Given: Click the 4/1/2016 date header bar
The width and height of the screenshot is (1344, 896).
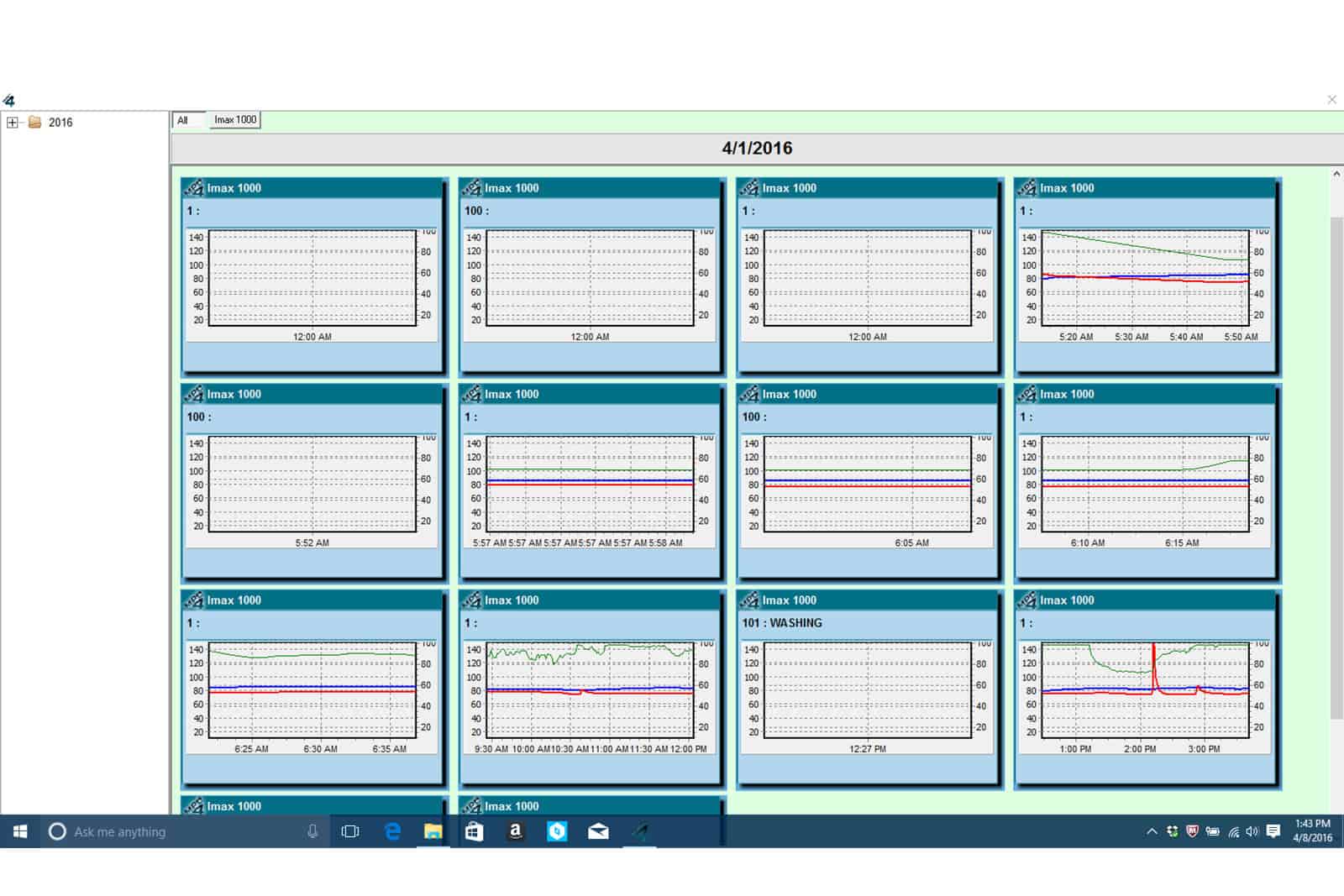Looking at the screenshot, I should point(756,149).
